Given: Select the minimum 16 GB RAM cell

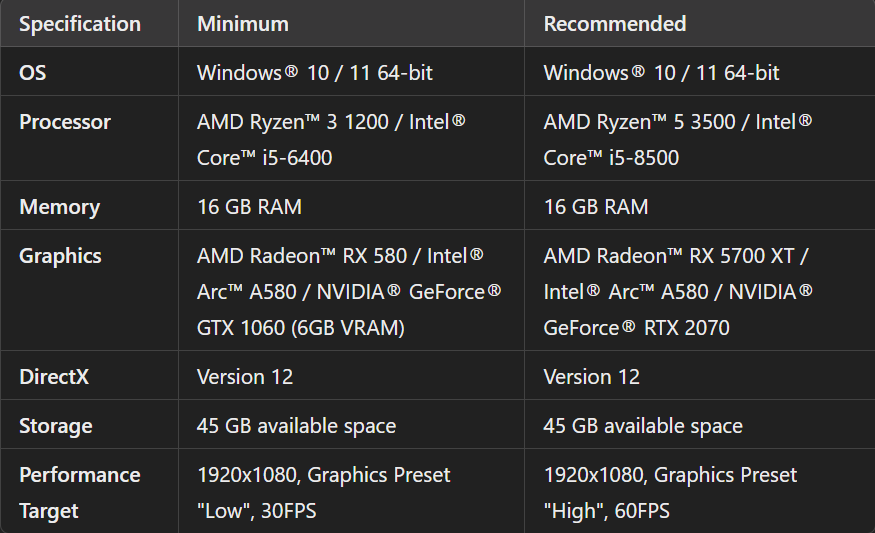Looking at the screenshot, I should [249, 207].
